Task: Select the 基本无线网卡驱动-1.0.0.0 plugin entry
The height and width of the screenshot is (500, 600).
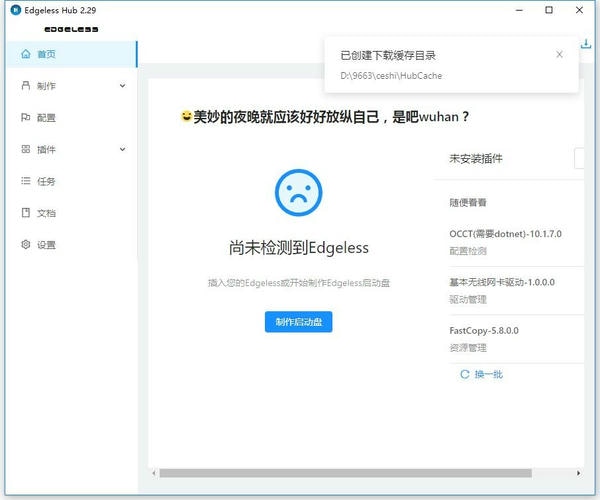Action: point(502,282)
